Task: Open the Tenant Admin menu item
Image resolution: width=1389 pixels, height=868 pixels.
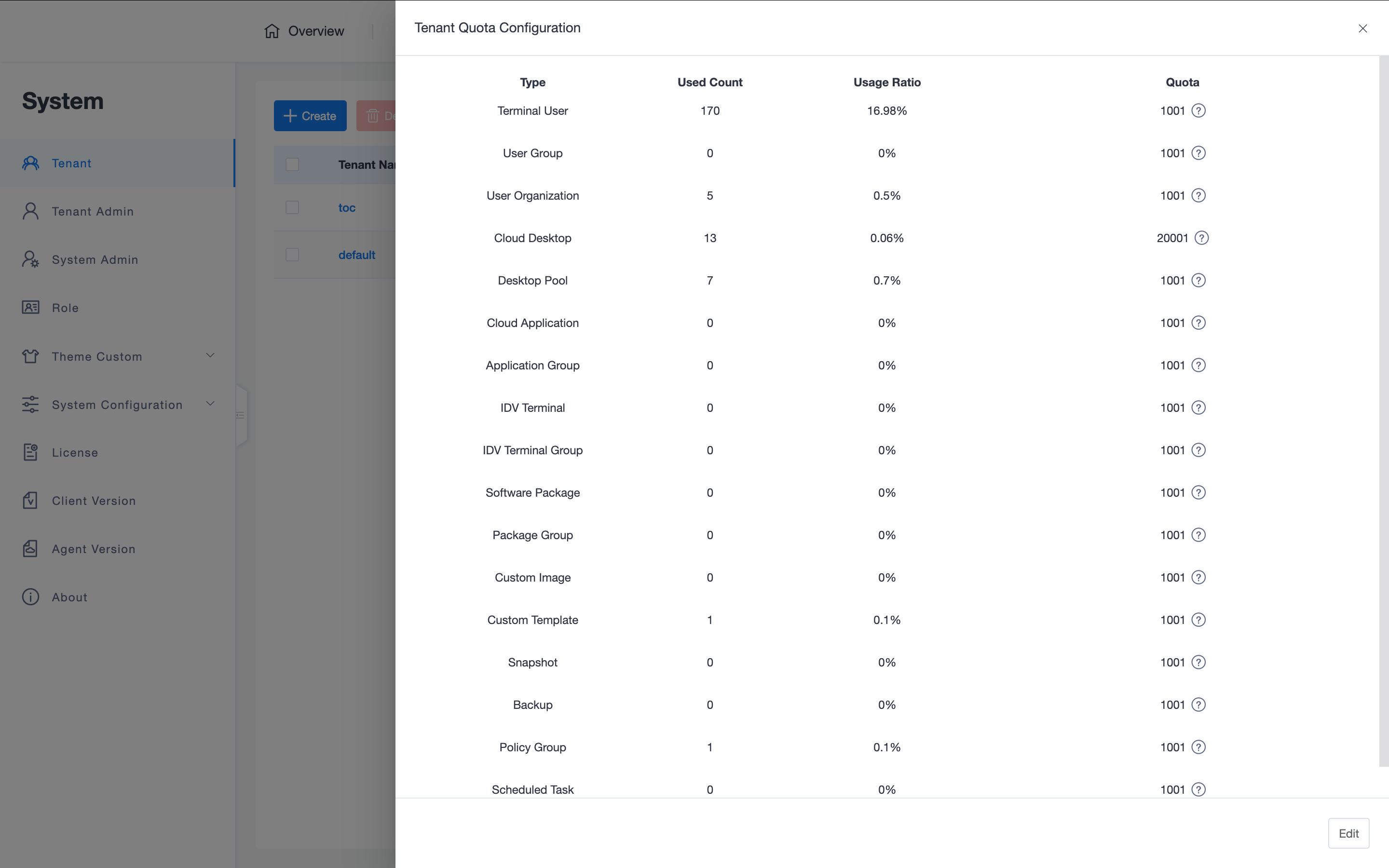Action: click(x=93, y=211)
